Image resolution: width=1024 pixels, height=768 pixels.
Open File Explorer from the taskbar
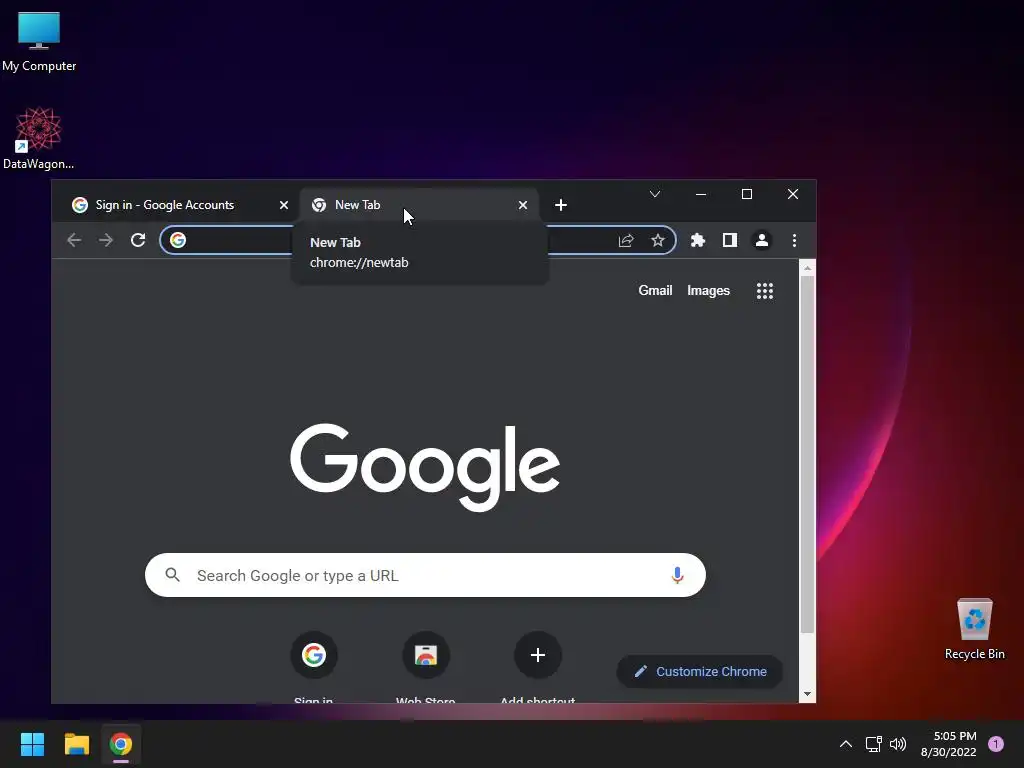click(76, 744)
